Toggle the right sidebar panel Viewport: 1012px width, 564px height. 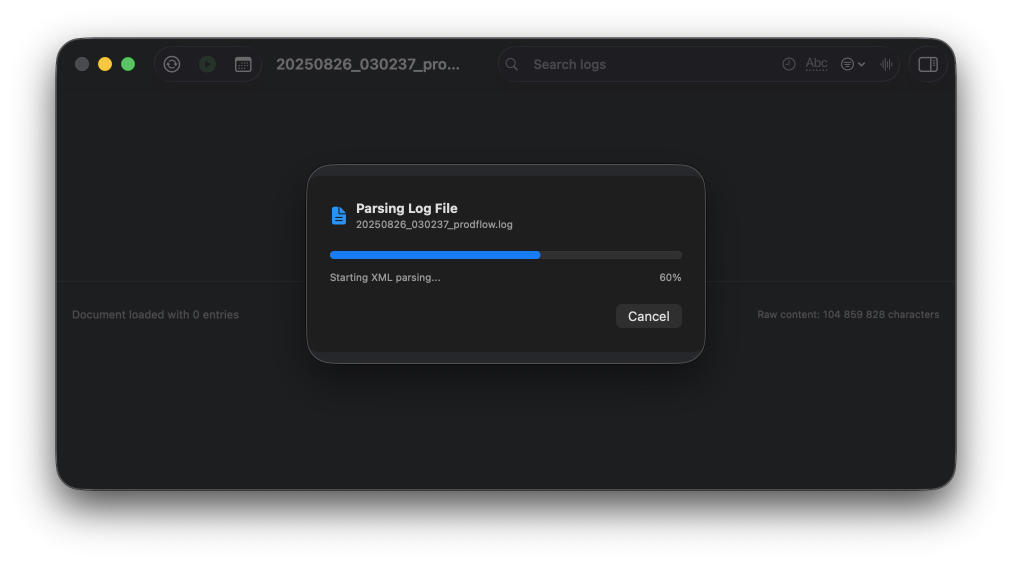pos(928,64)
